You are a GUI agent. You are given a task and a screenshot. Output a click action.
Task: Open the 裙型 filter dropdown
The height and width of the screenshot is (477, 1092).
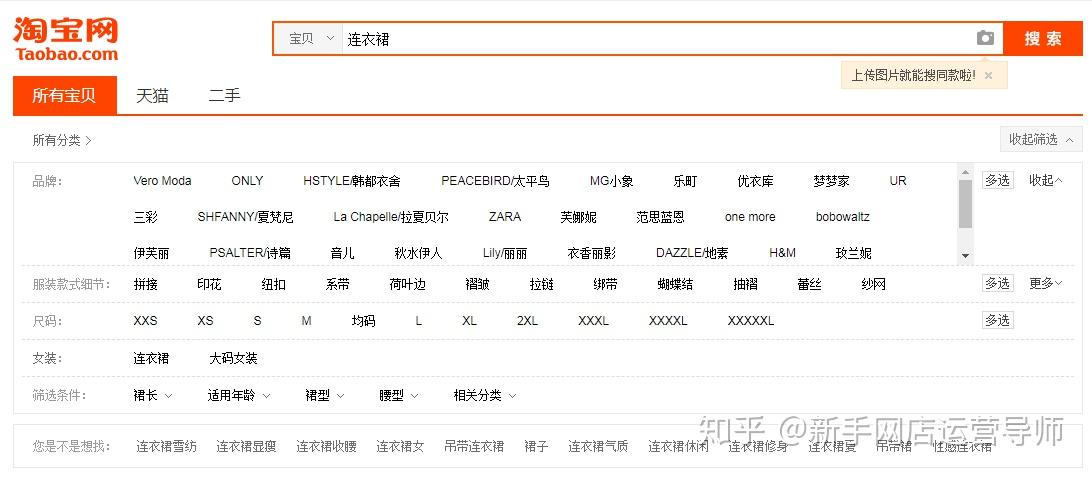[325, 396]
